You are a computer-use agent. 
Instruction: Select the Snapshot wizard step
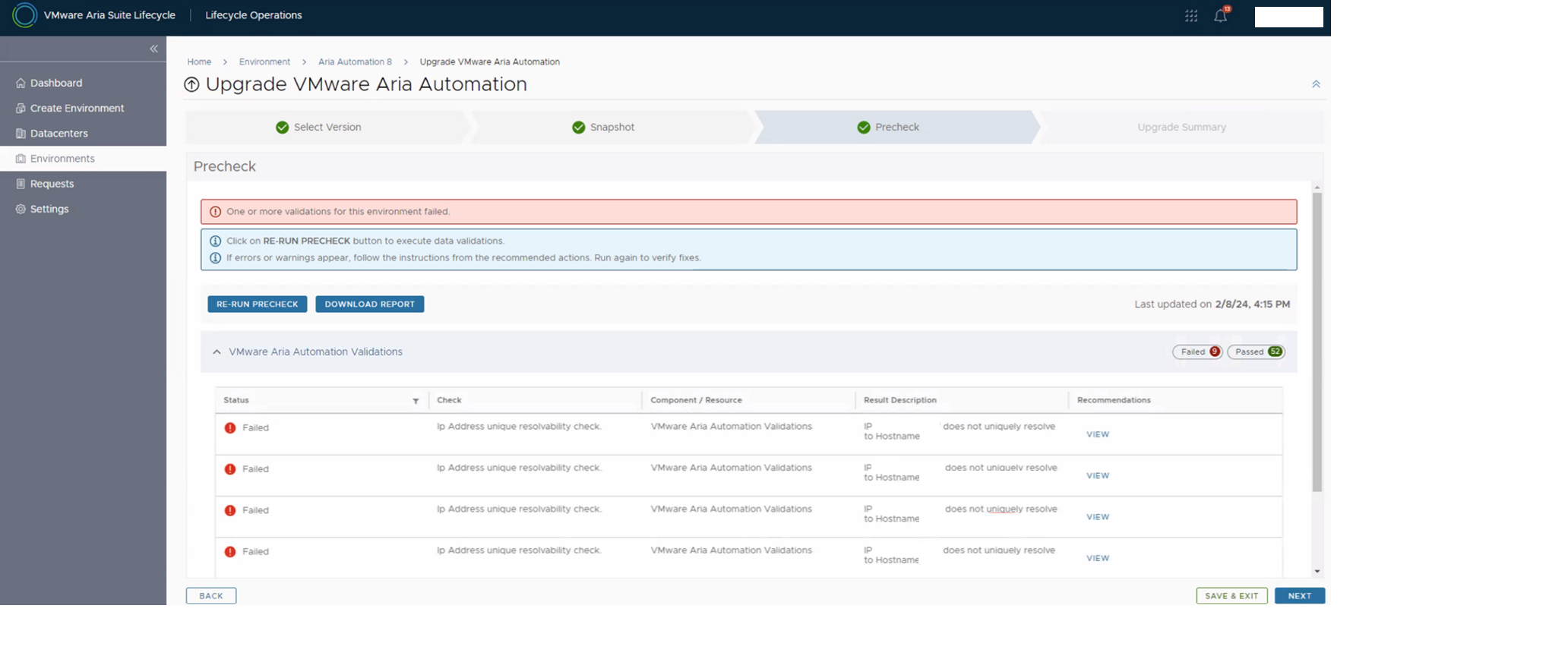[x=603, y=128]
